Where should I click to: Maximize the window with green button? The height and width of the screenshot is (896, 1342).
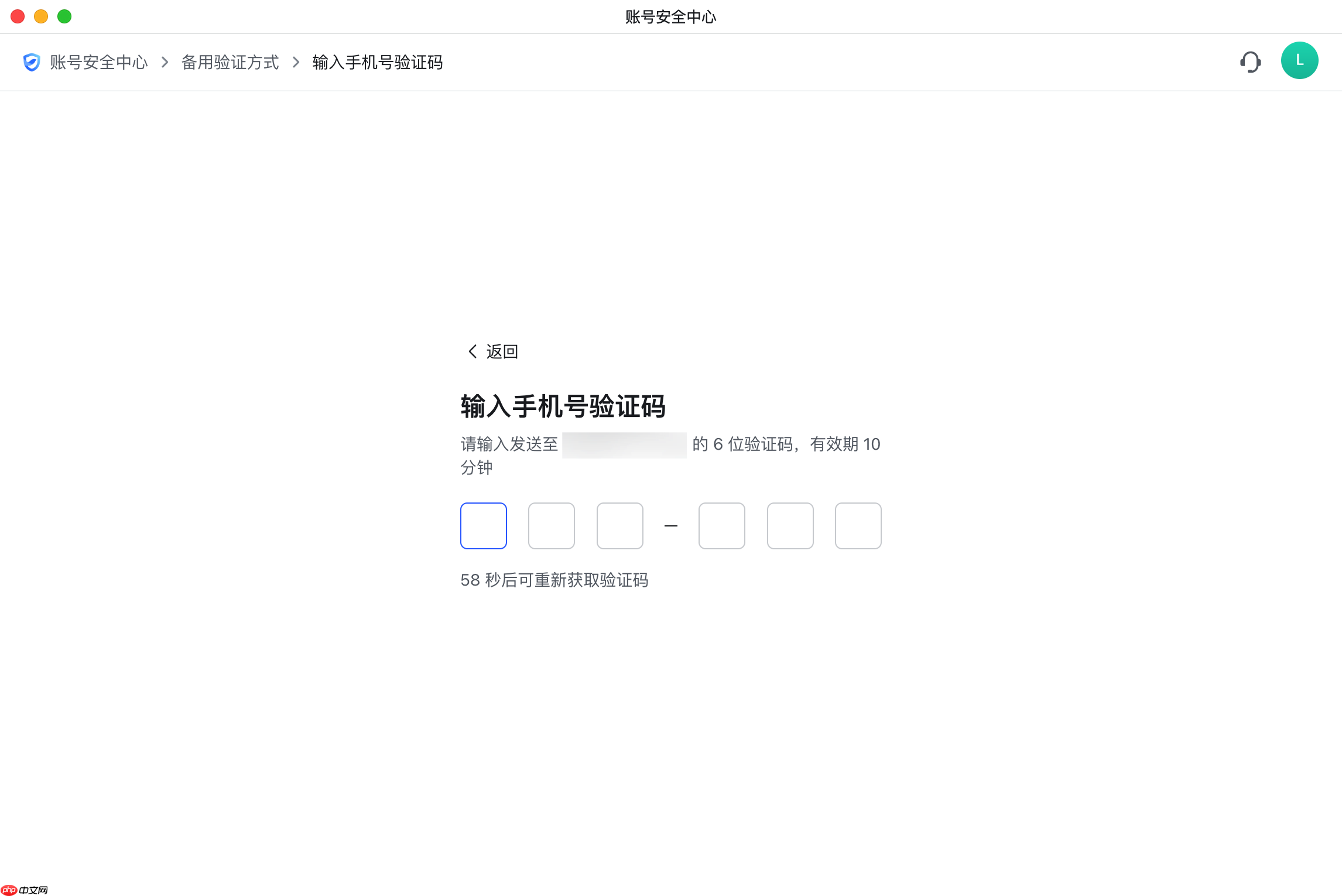click(64, 16)
